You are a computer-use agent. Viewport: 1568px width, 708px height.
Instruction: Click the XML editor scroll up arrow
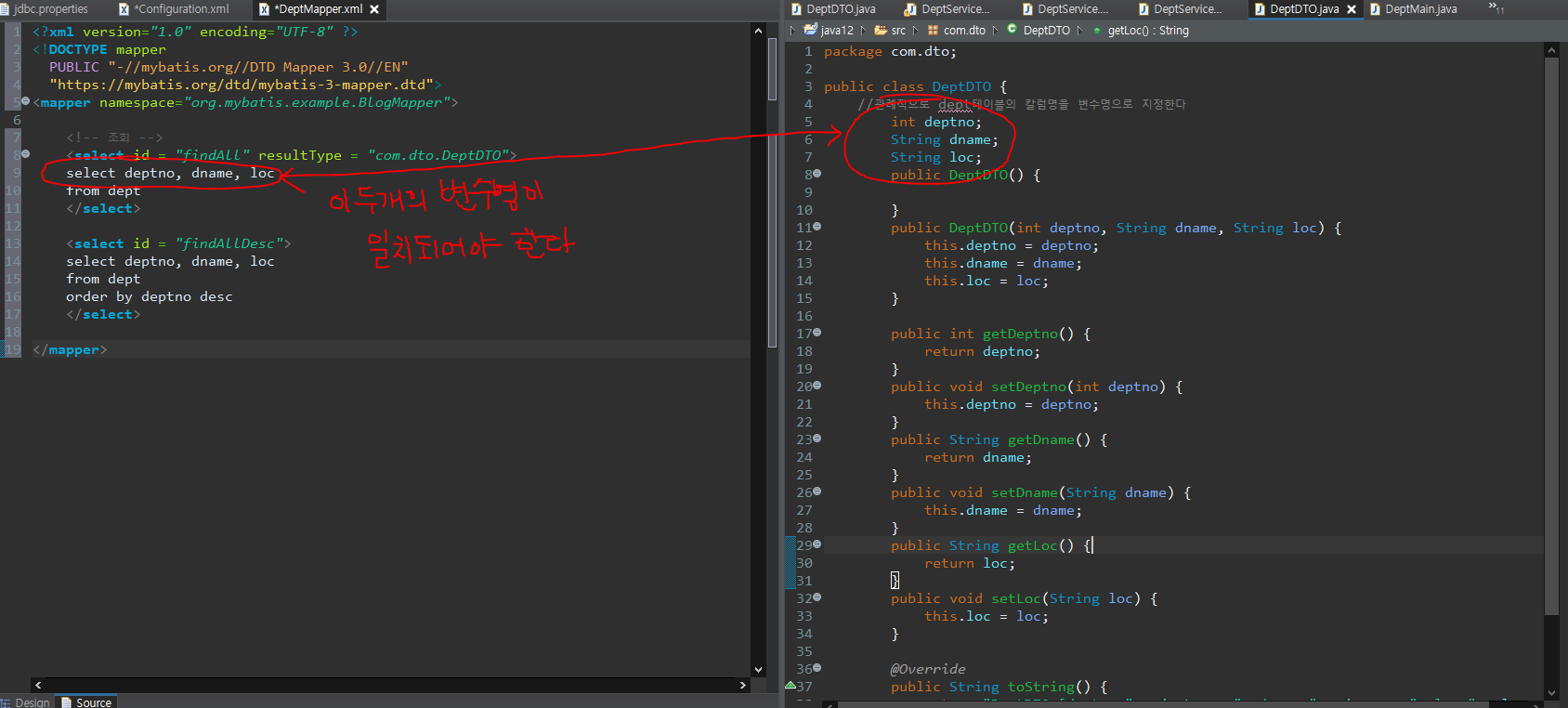click(x=759, y=30)
